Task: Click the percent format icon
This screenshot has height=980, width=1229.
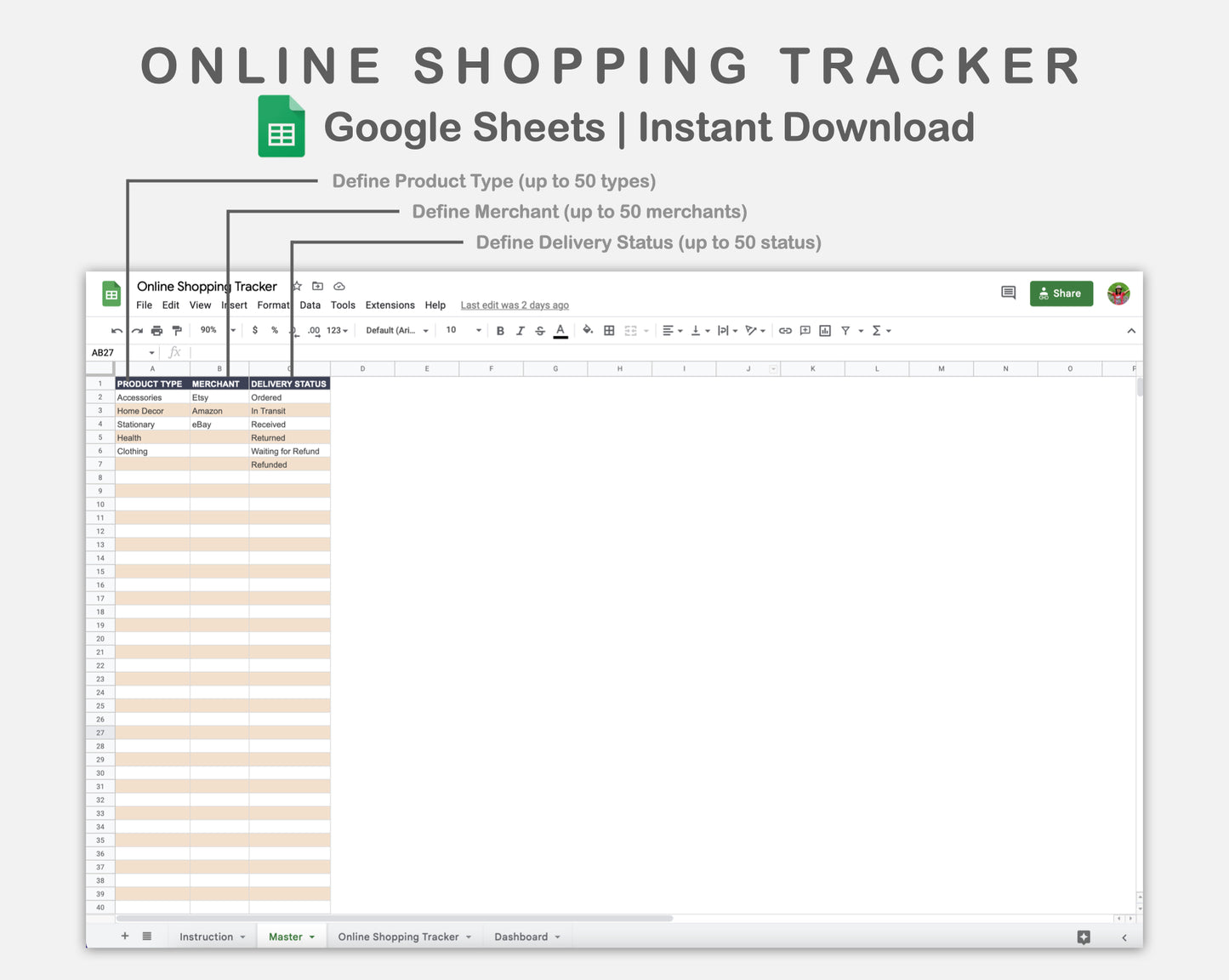Action: [274, 331]
